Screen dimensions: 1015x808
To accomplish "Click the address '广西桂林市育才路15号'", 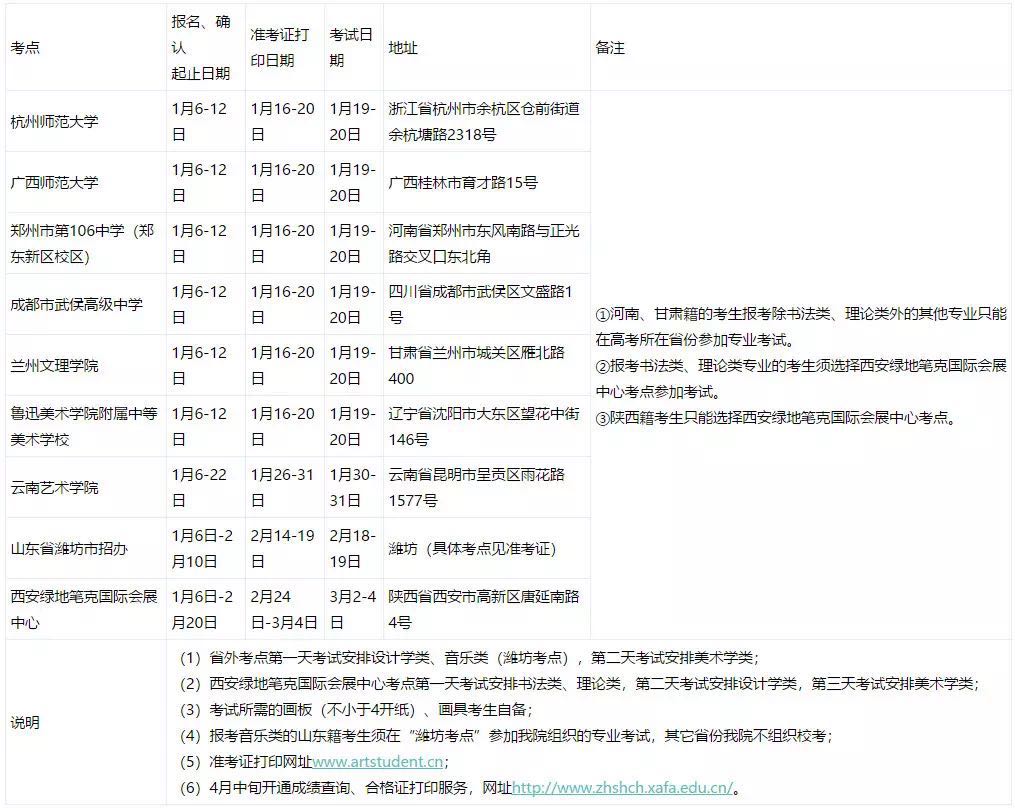I will pyautogui.click(x=463, y=183).
